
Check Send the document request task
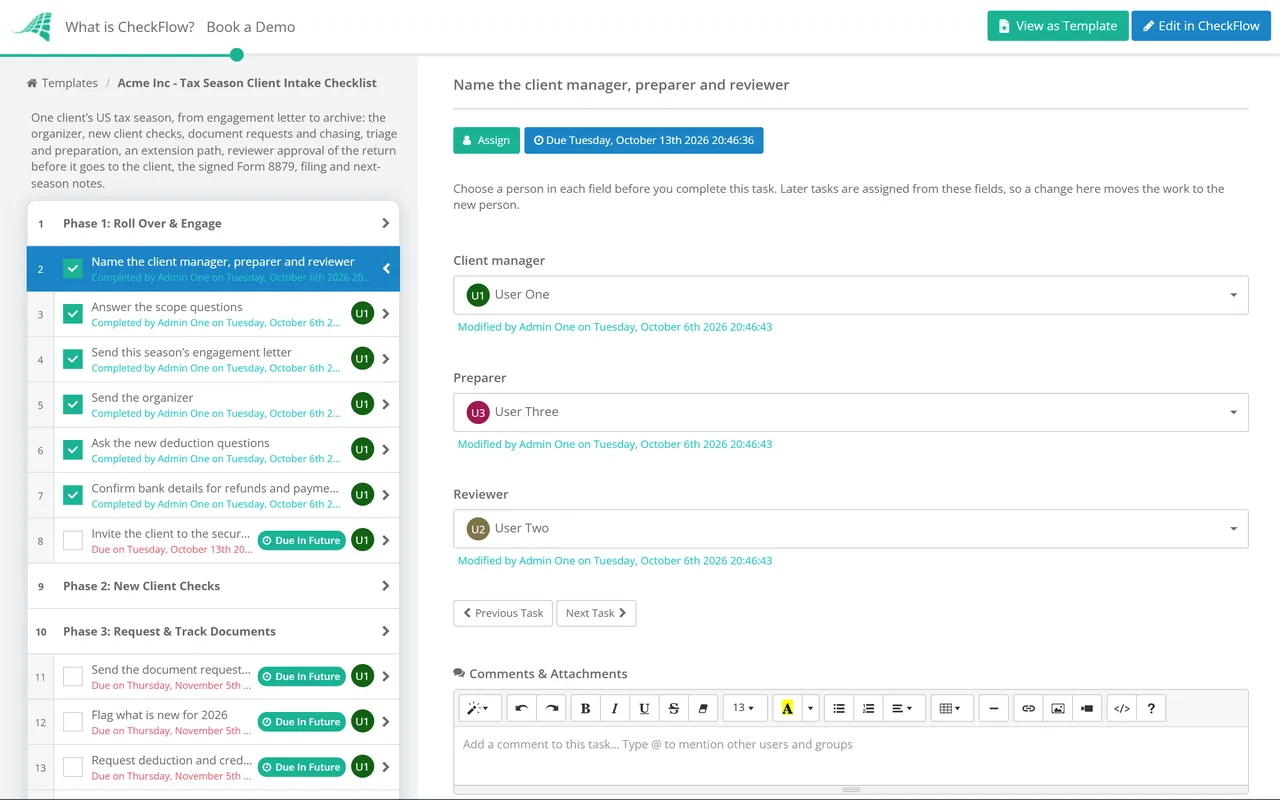73,677
